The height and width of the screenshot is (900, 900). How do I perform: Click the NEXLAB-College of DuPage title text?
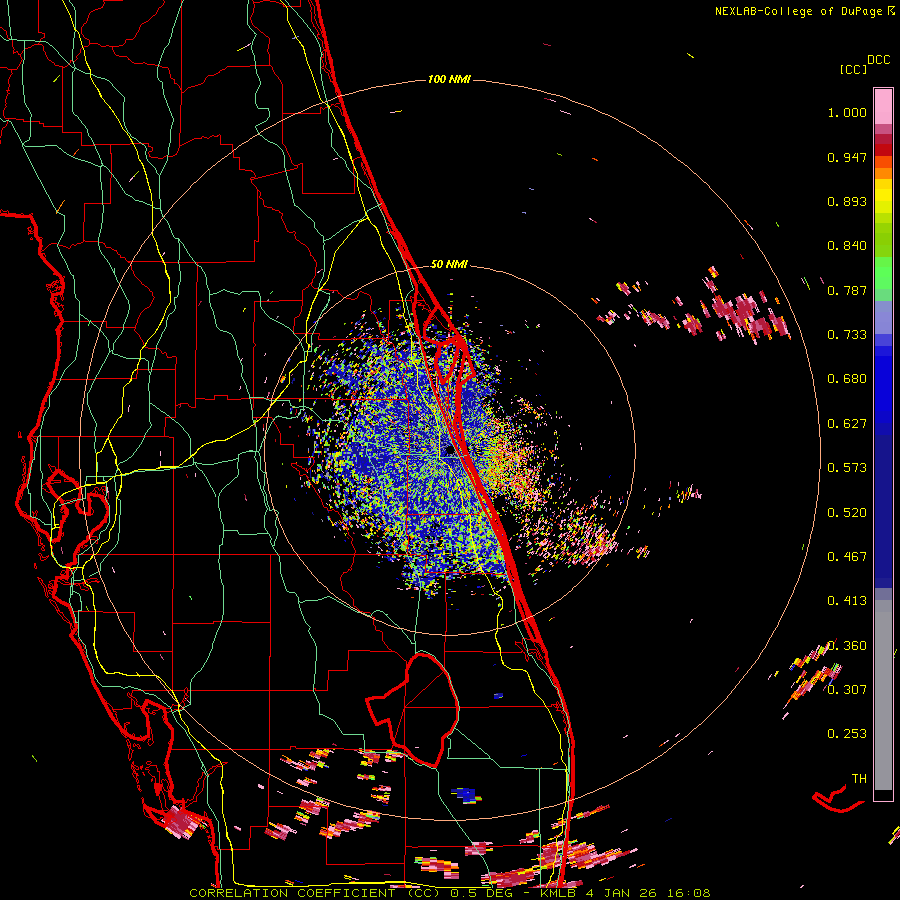point(798,11)
